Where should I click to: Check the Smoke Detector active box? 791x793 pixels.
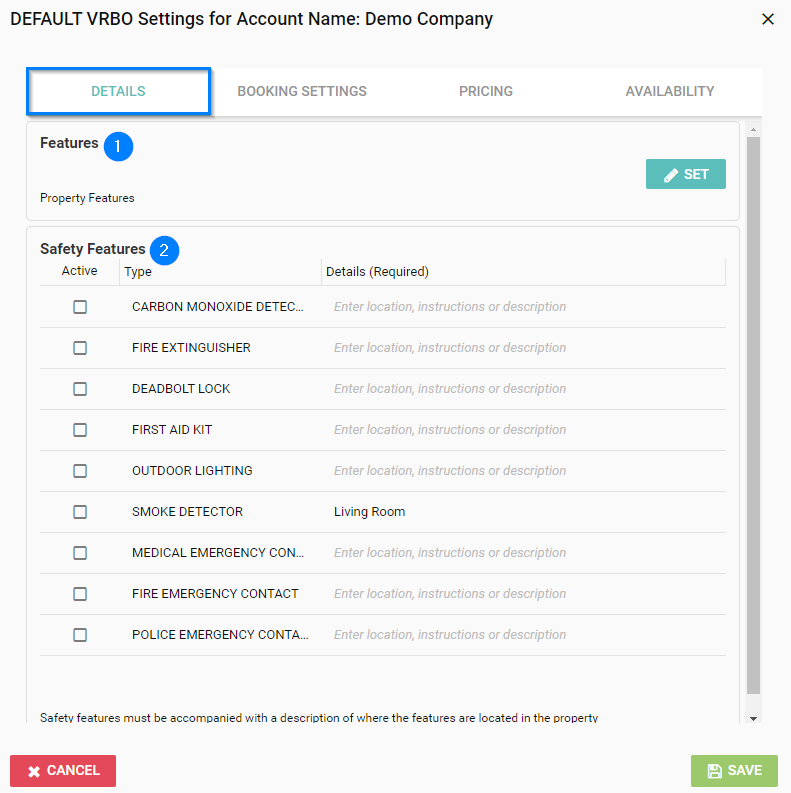pos(80,512)
